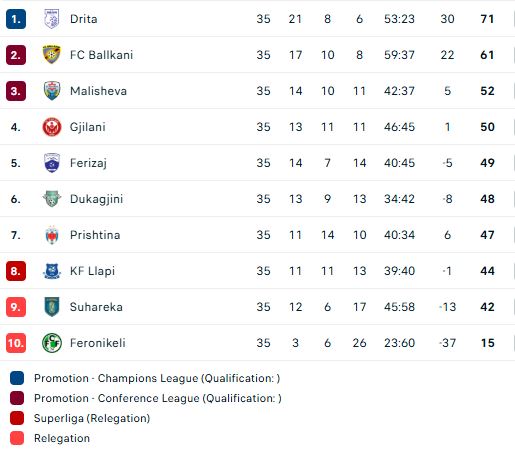Click the FC Ballkani club crest

[x=52, y=54]
